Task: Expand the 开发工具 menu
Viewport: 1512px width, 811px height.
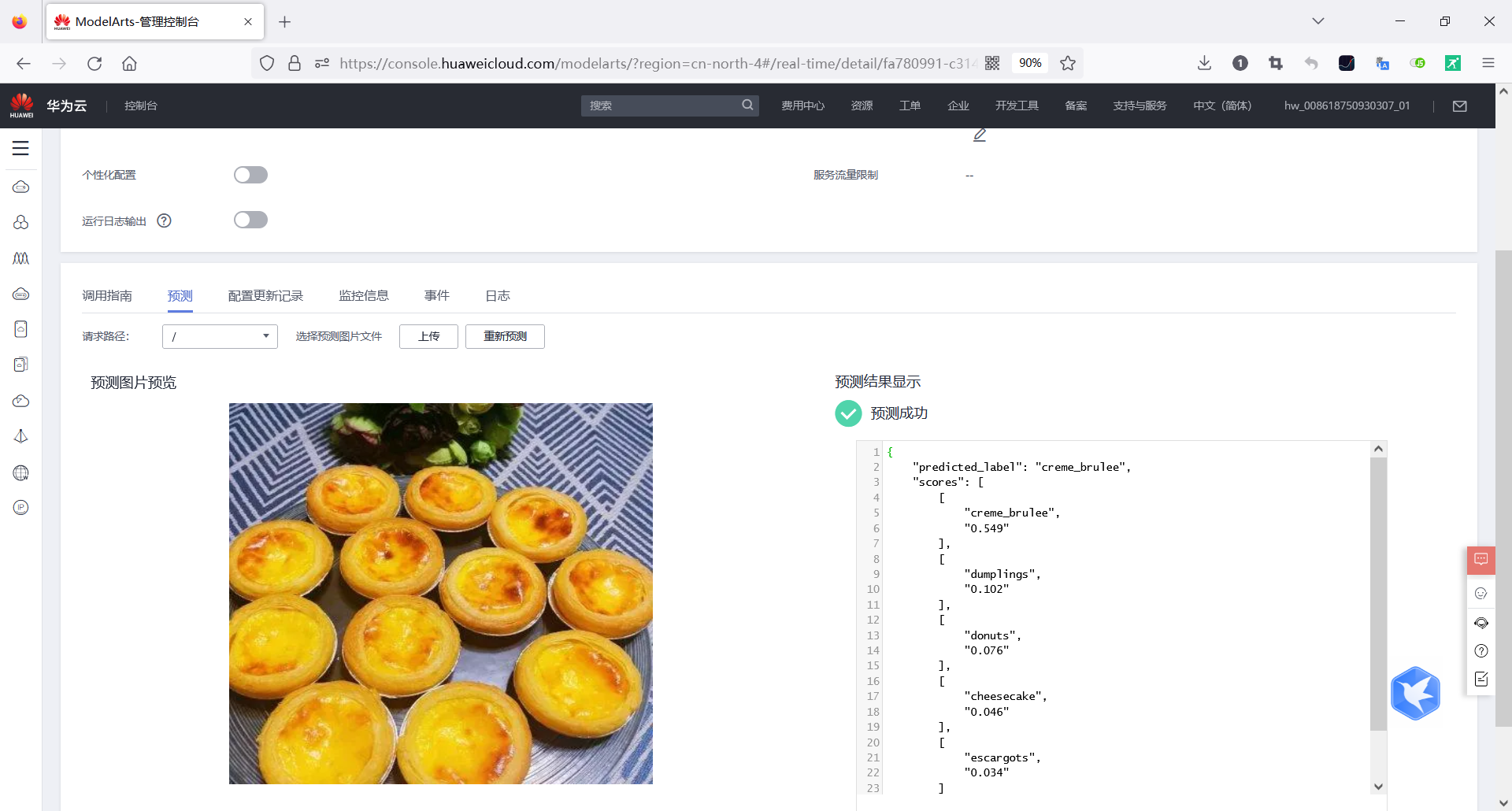Action: (1017, 106)
